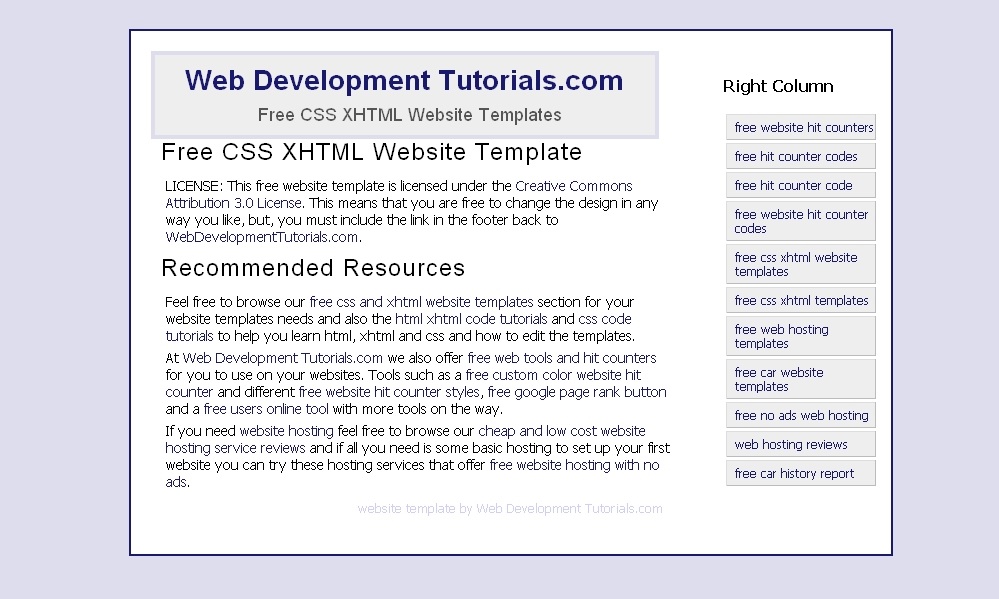Follow the 'website hosting' link in last paragraph
The height and width of the screenshot is (599, 999).
[x=286, y=431]
